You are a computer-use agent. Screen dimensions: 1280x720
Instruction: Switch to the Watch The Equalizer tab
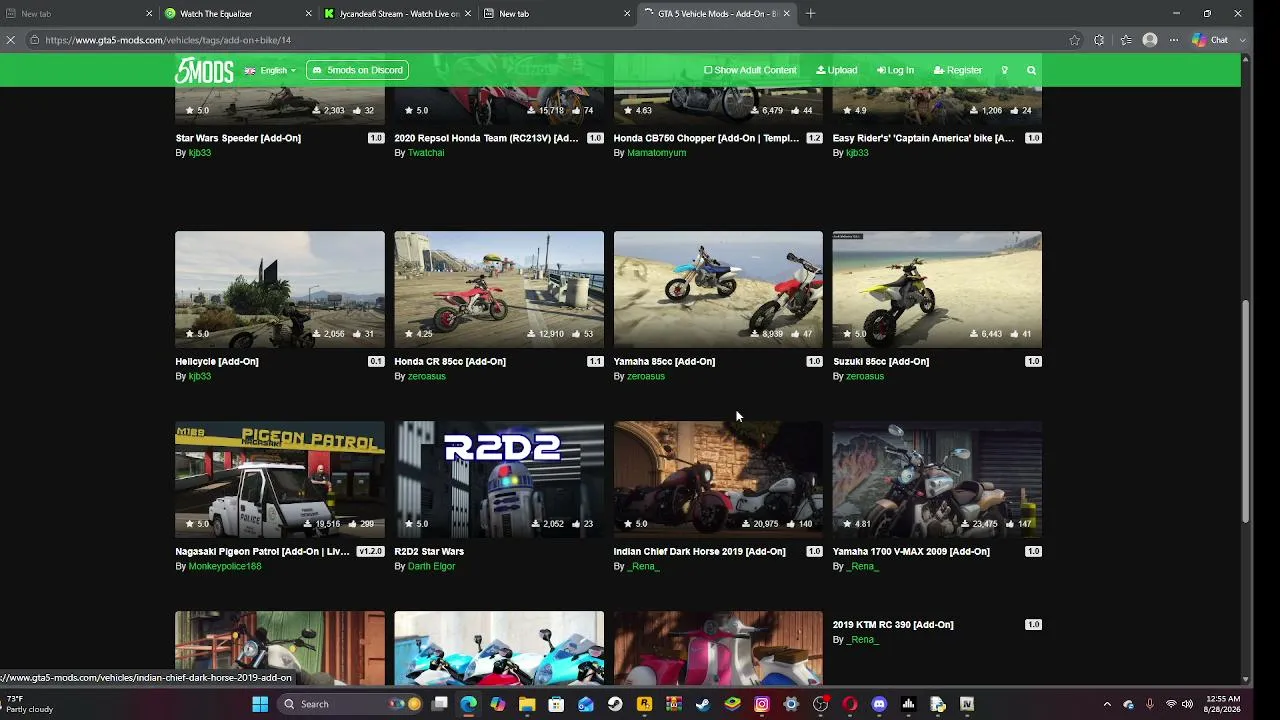[x=237, y=14]
